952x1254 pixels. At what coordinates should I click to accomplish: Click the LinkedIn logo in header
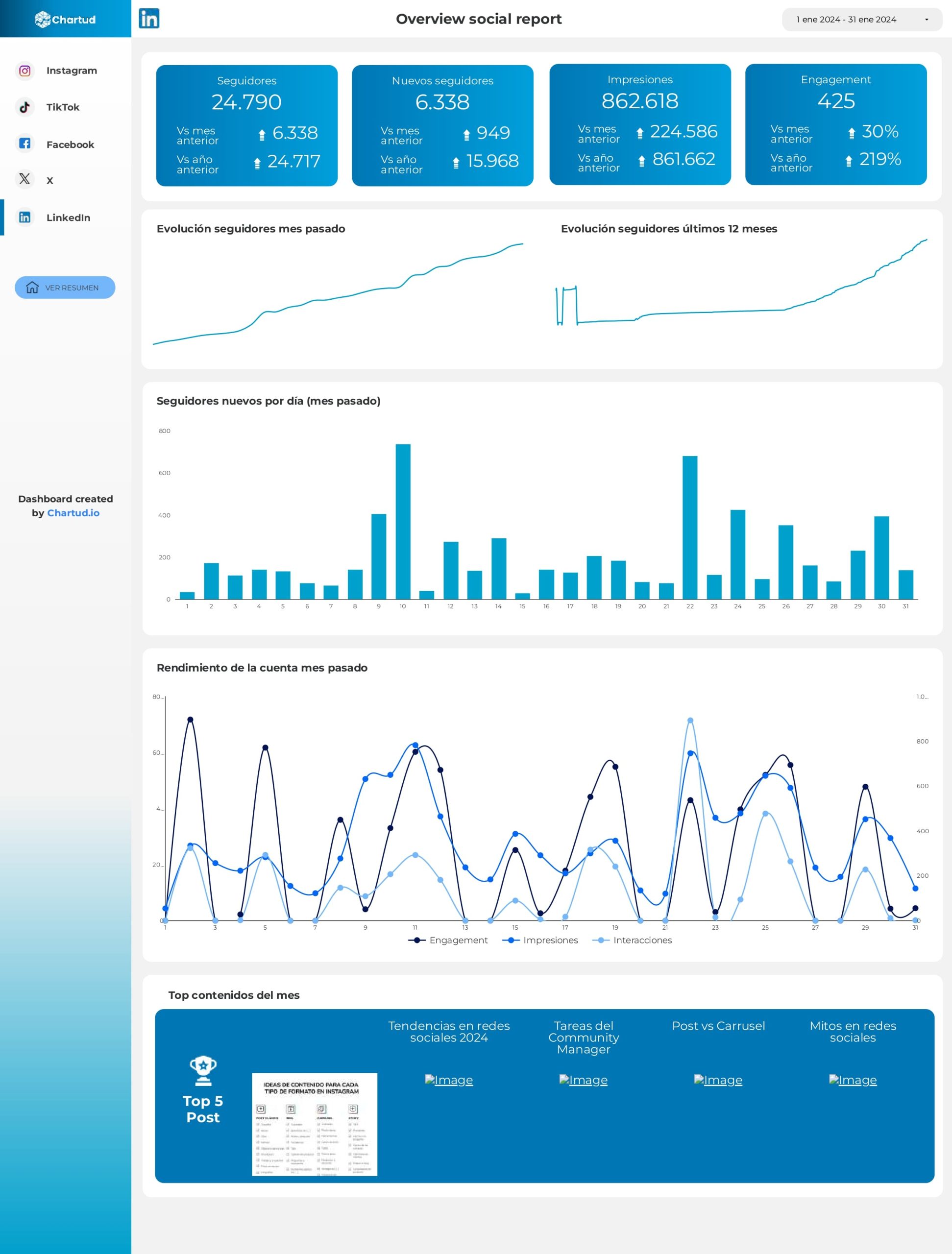click(x=149, y=19)
